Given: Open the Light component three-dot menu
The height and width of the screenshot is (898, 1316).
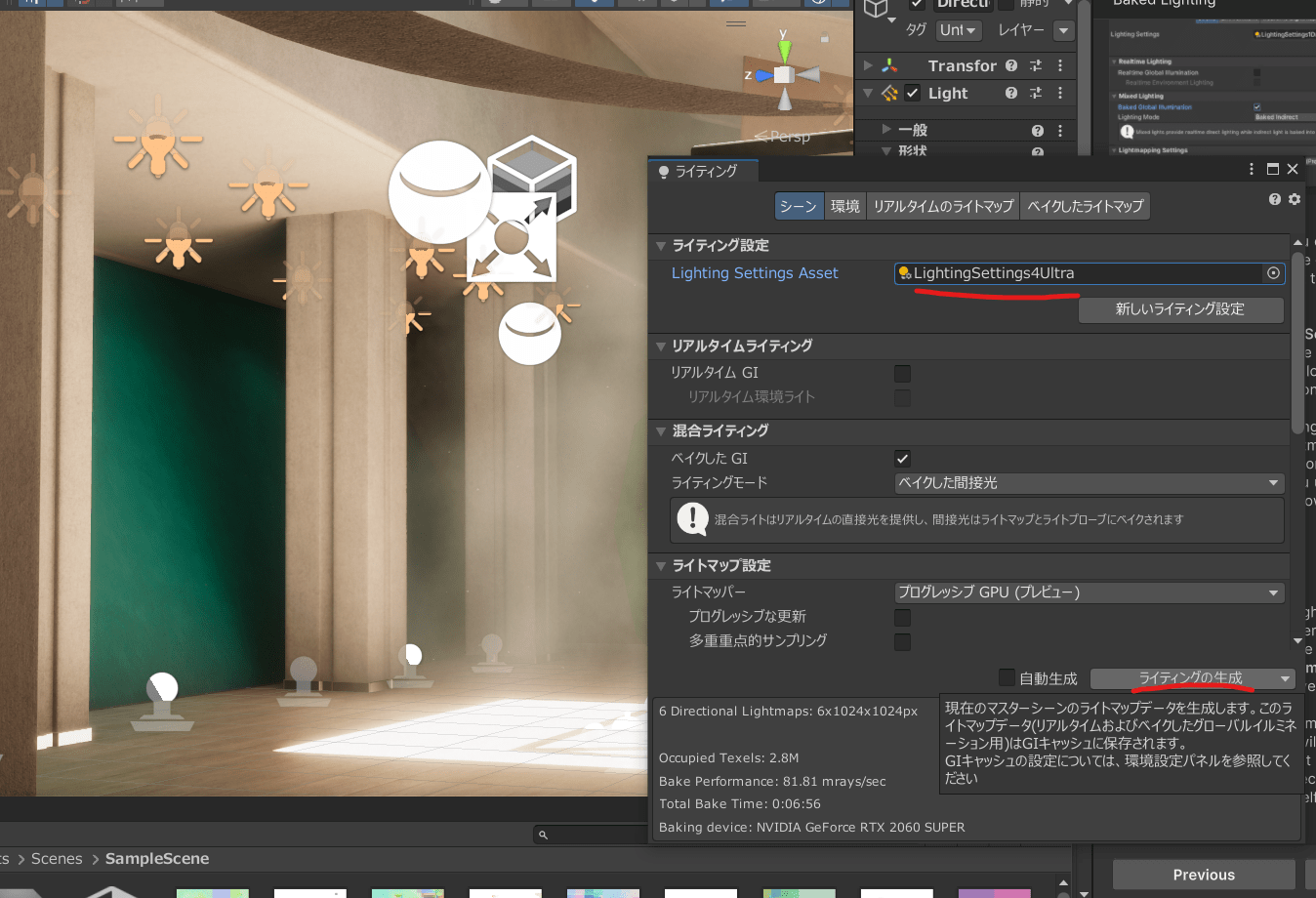Looking at the screenshot, I should (1060, 93).
